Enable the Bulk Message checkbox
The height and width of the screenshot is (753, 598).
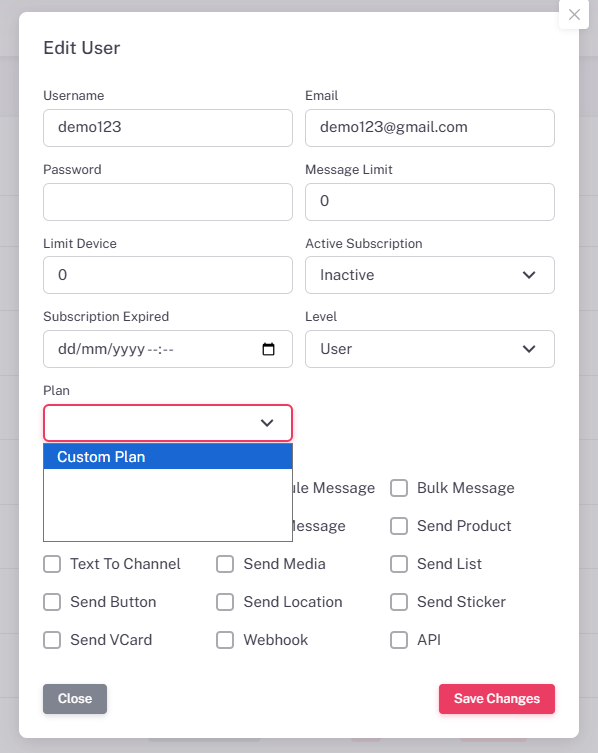click(399, 488)
